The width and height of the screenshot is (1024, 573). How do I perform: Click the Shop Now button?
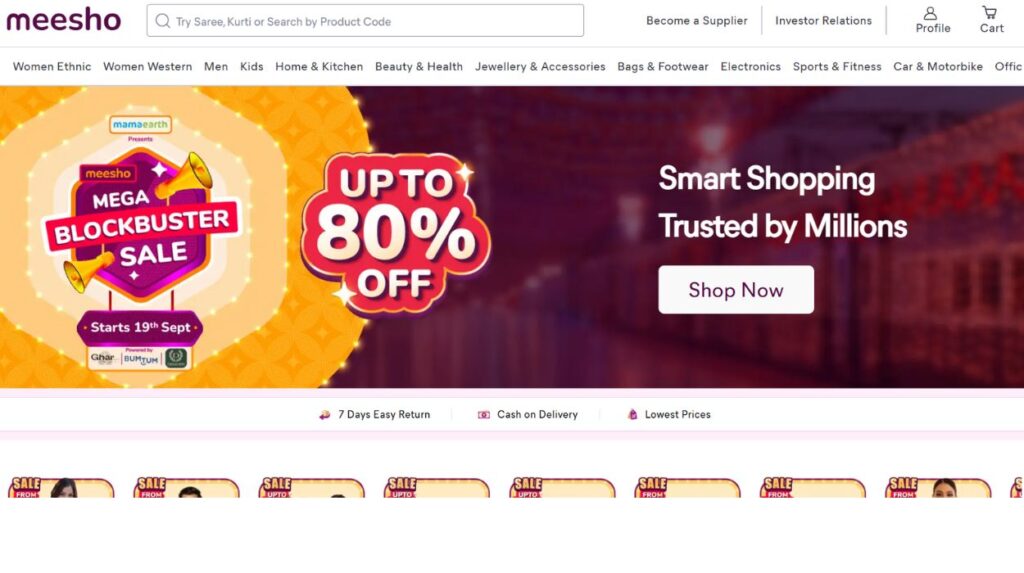tap(736, 289)
